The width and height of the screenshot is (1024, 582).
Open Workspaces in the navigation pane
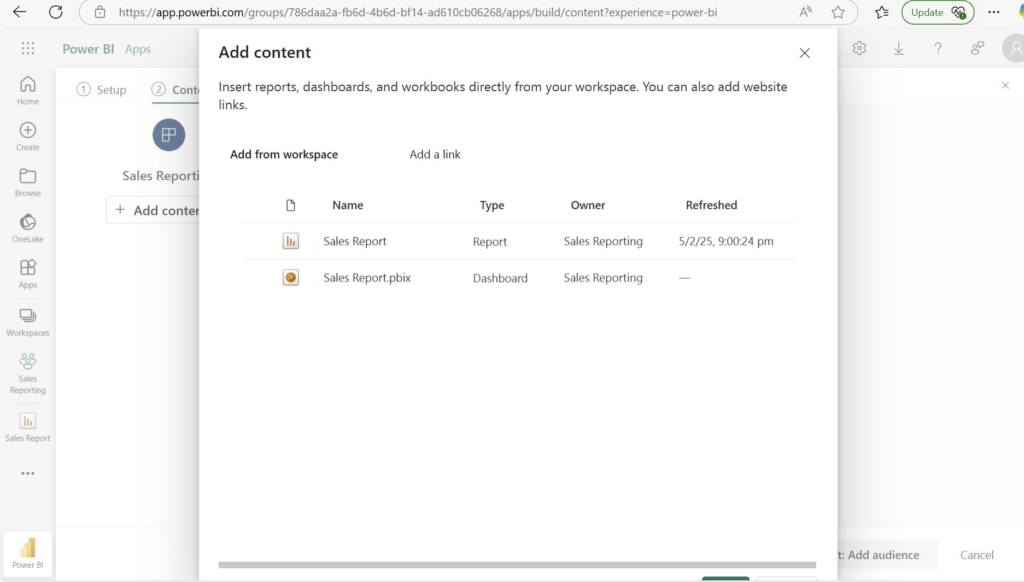click(28, 321)
